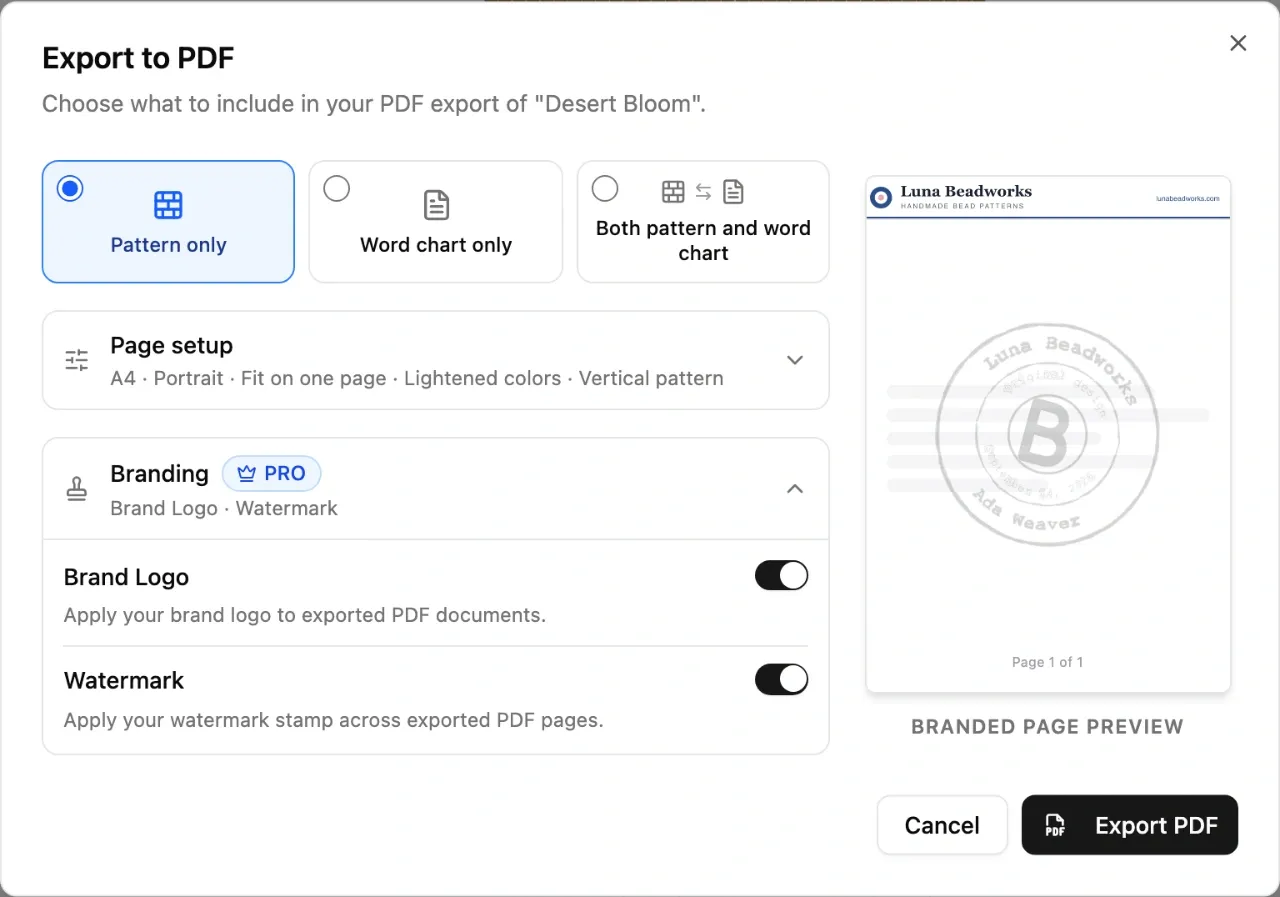Screen dimensions: 1280x897
Task: Select the Pattern only radio button
Action: 70,188
